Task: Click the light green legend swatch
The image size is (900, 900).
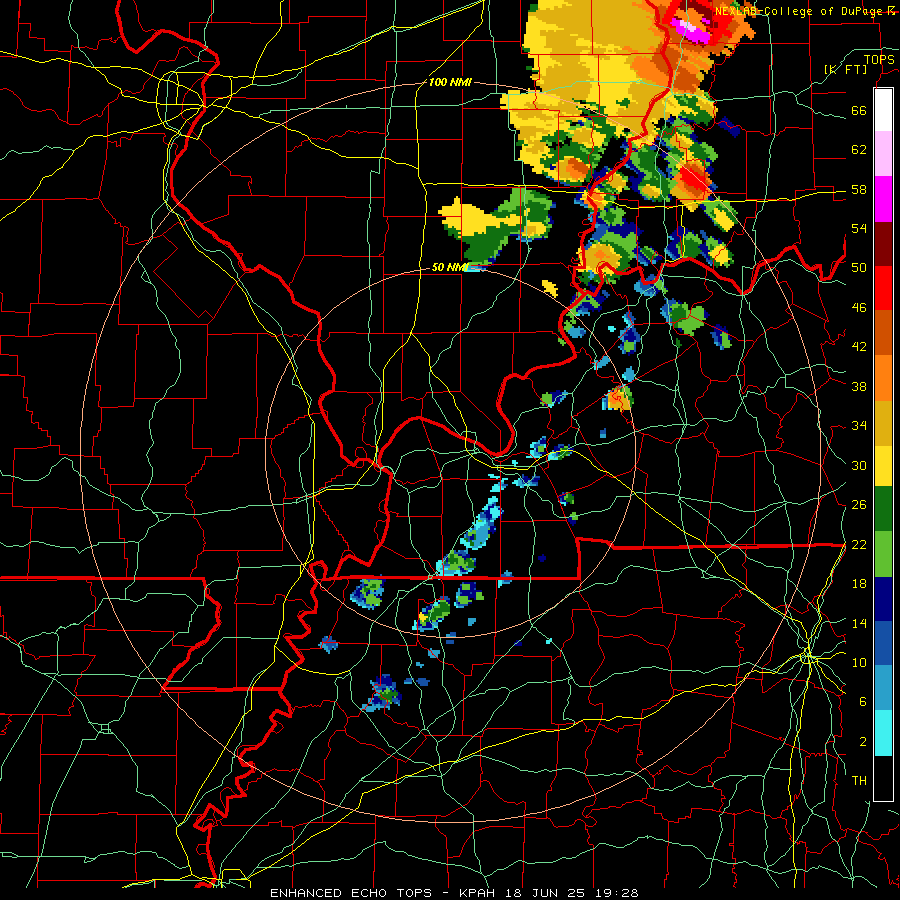Action: (x=883, y=554)
